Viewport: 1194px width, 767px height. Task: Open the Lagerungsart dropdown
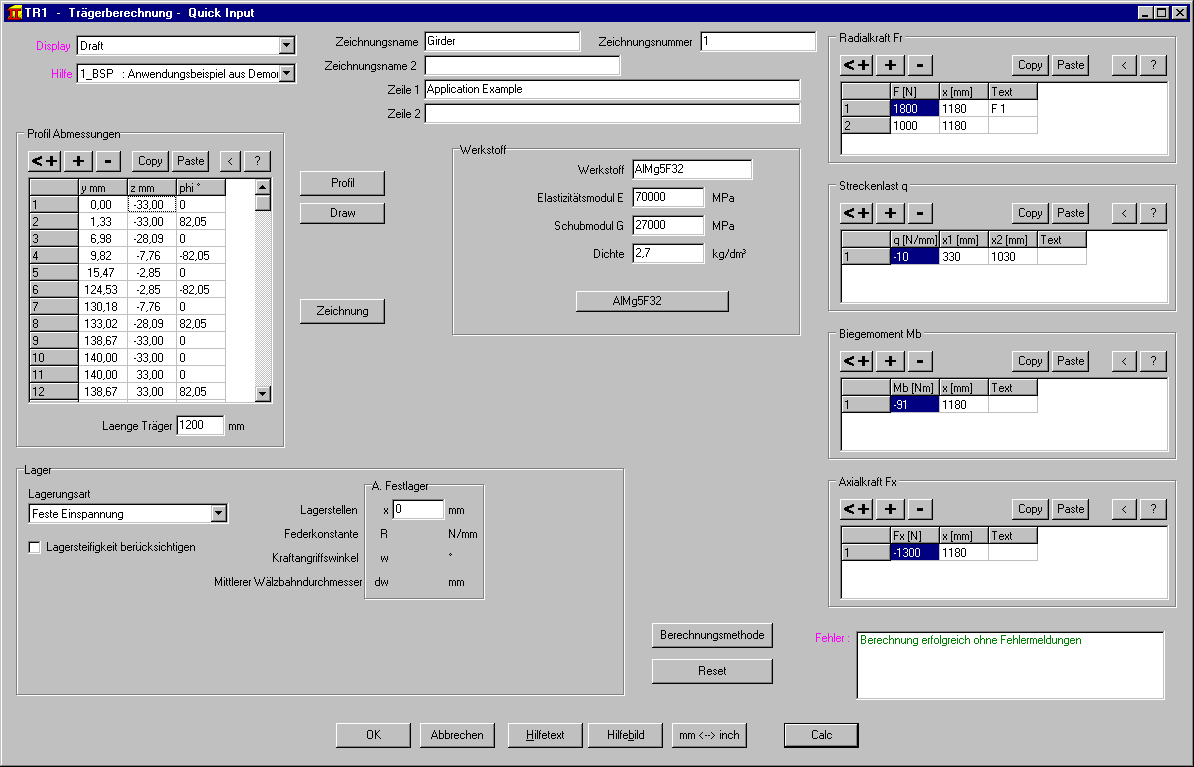219,514
